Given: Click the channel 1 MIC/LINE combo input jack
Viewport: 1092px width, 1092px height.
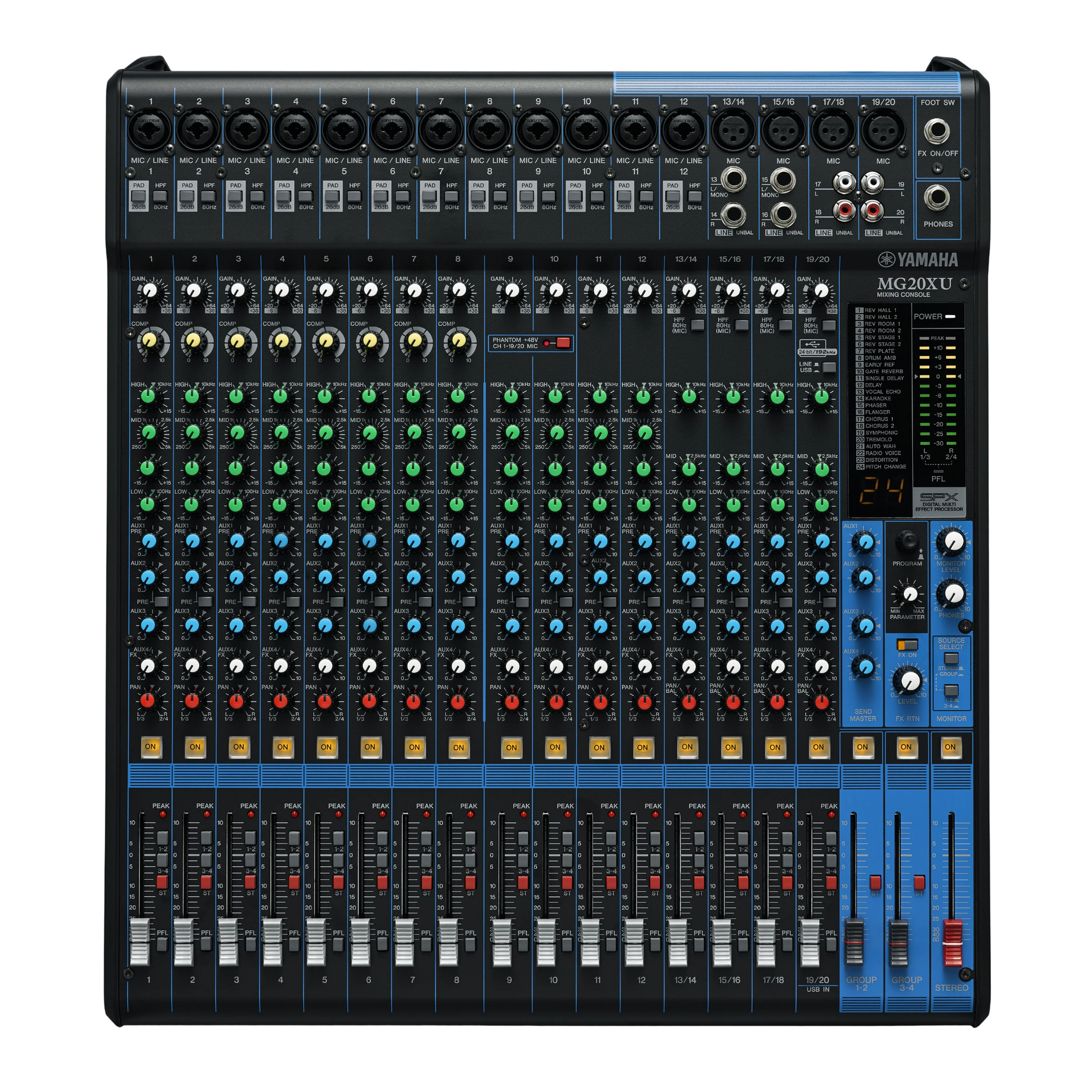Looking at the screenshot, I should pos(150,129).
